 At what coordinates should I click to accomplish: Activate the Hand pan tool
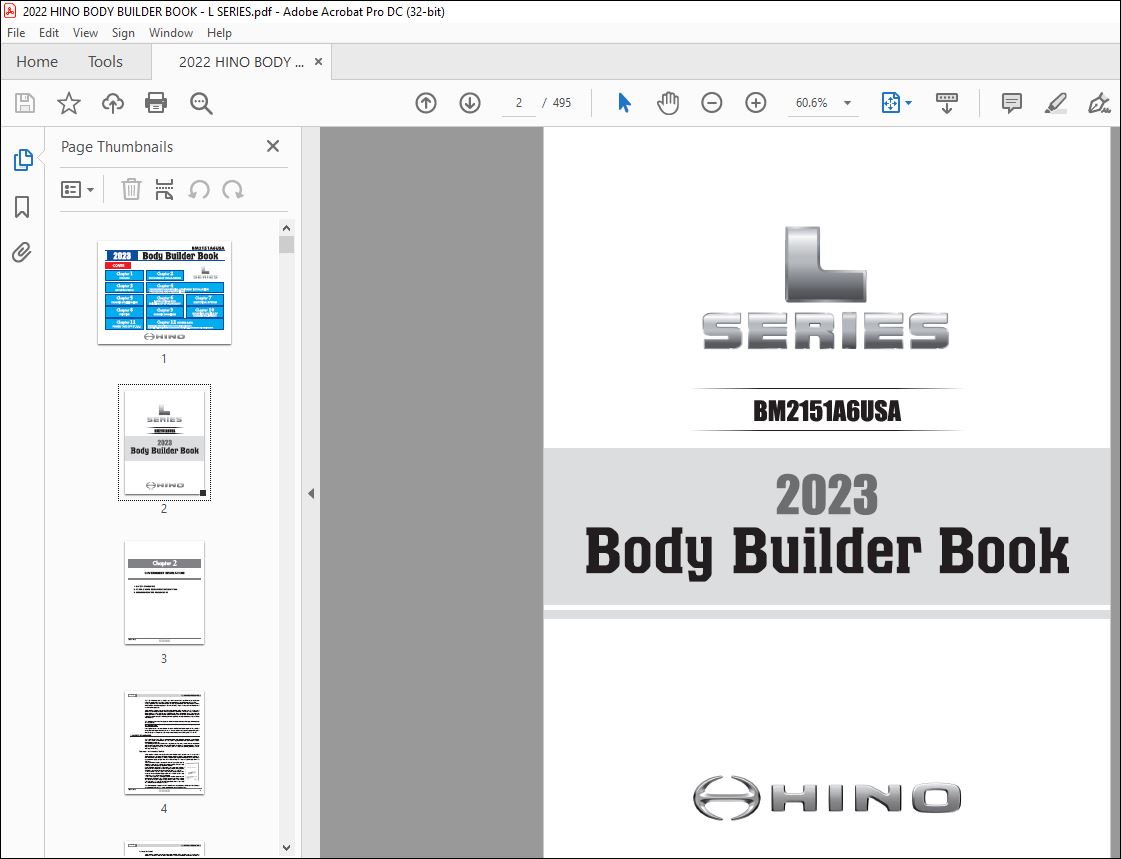(668, 103)
